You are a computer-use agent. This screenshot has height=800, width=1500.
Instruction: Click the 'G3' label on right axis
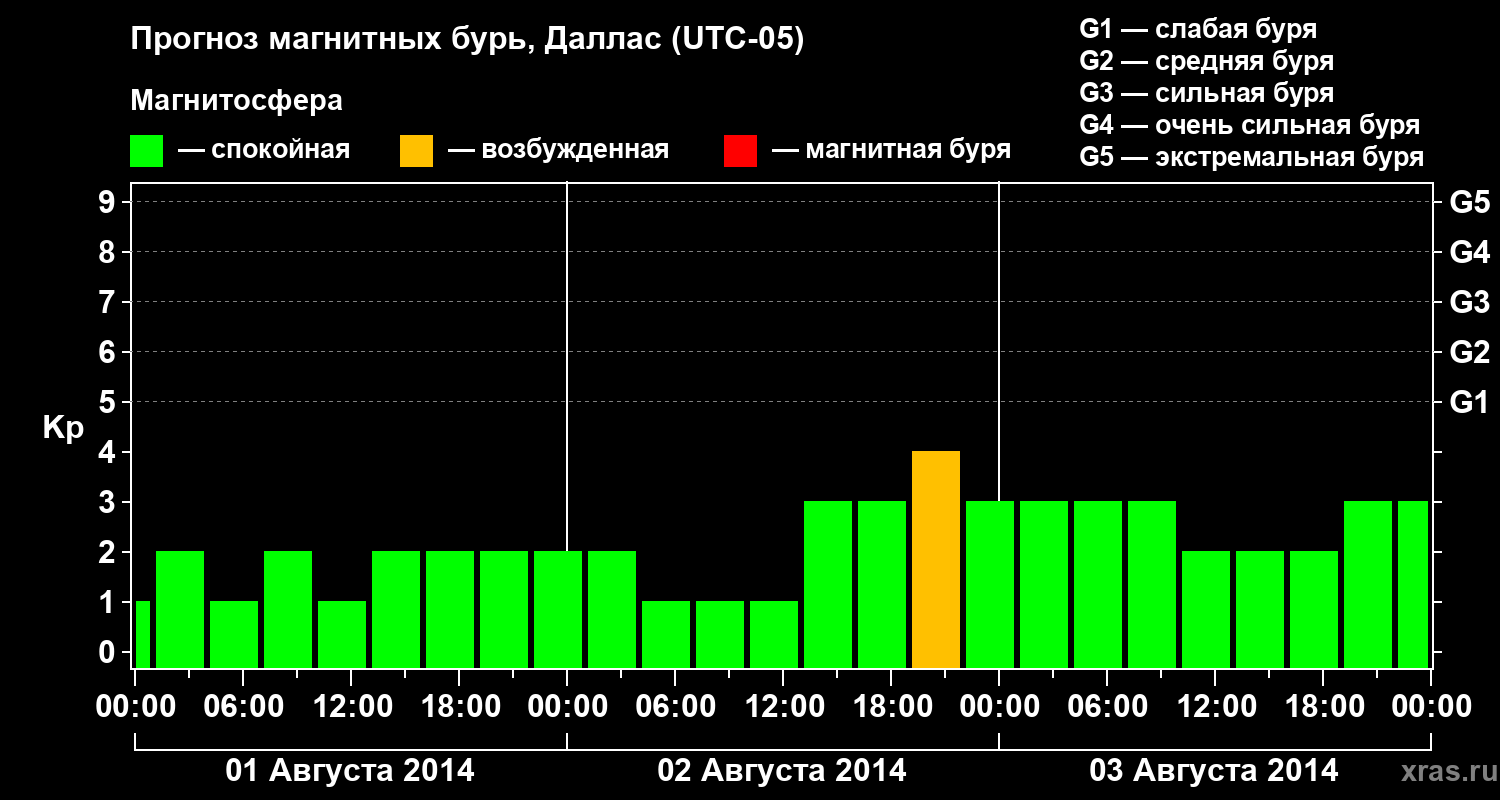pos(1470,302)
